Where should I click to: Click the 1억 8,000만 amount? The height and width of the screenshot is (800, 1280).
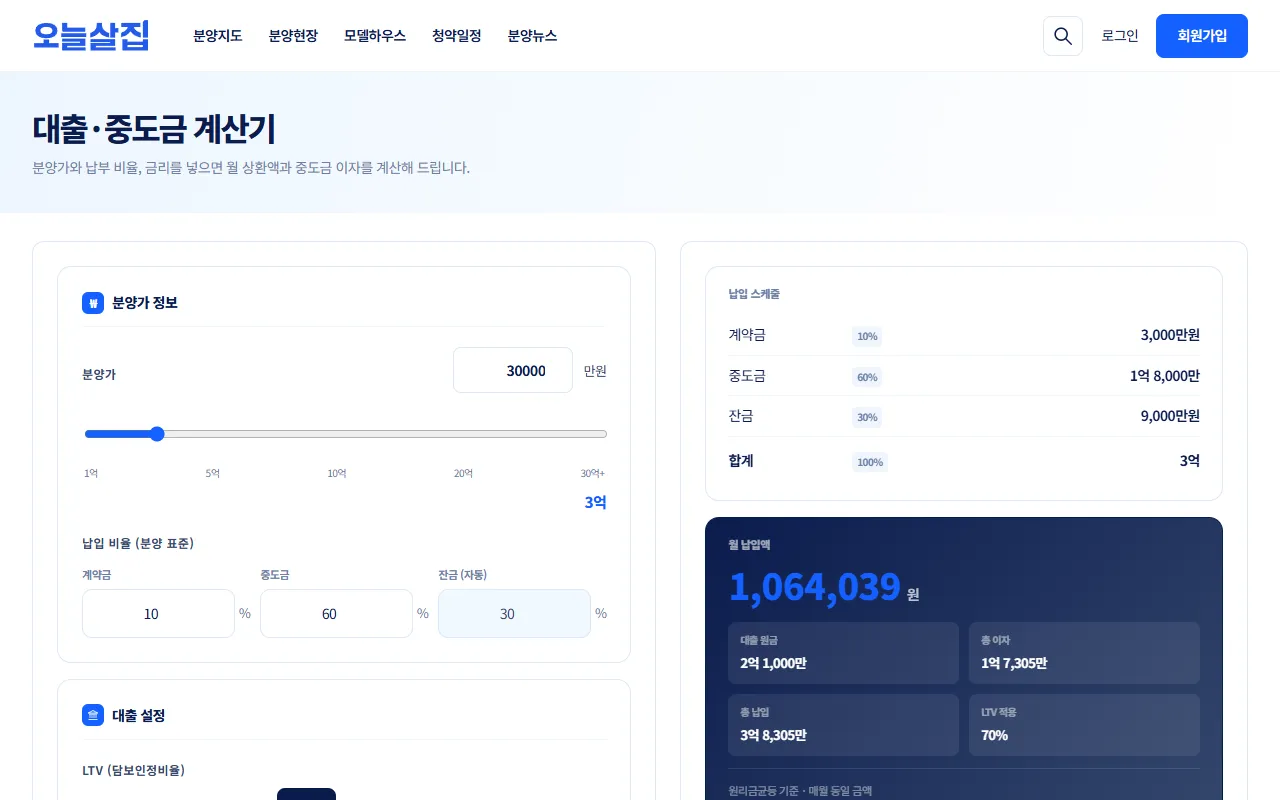click(x=1165, y=376)
